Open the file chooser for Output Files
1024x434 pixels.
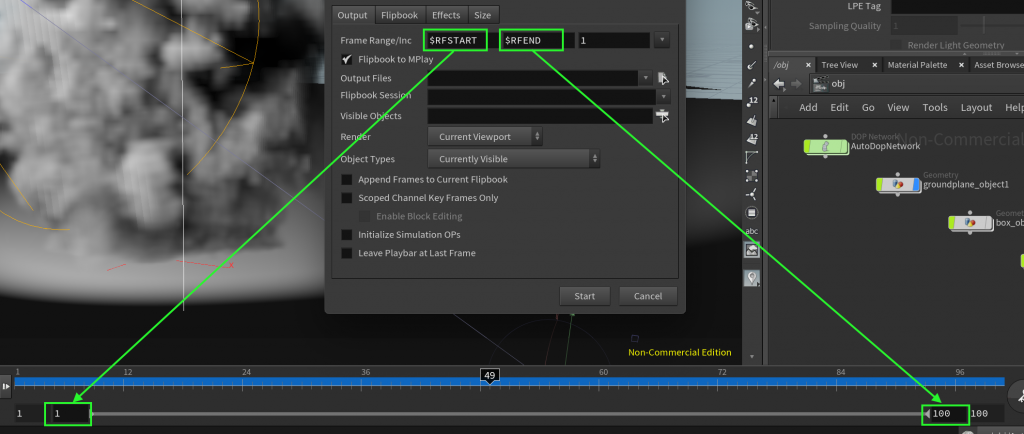pos(663,78)
